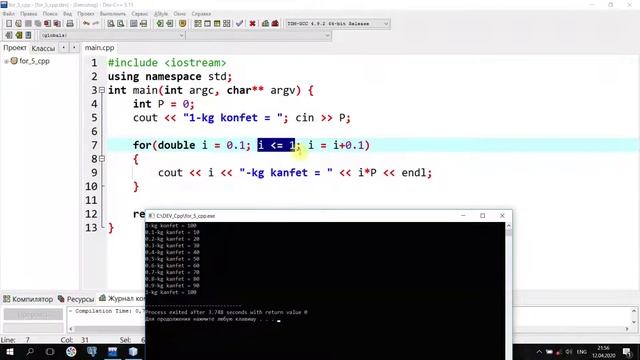The width and height of the screenshot is (640, 360).
Task: Open the Правка menu
Action: 29,13
